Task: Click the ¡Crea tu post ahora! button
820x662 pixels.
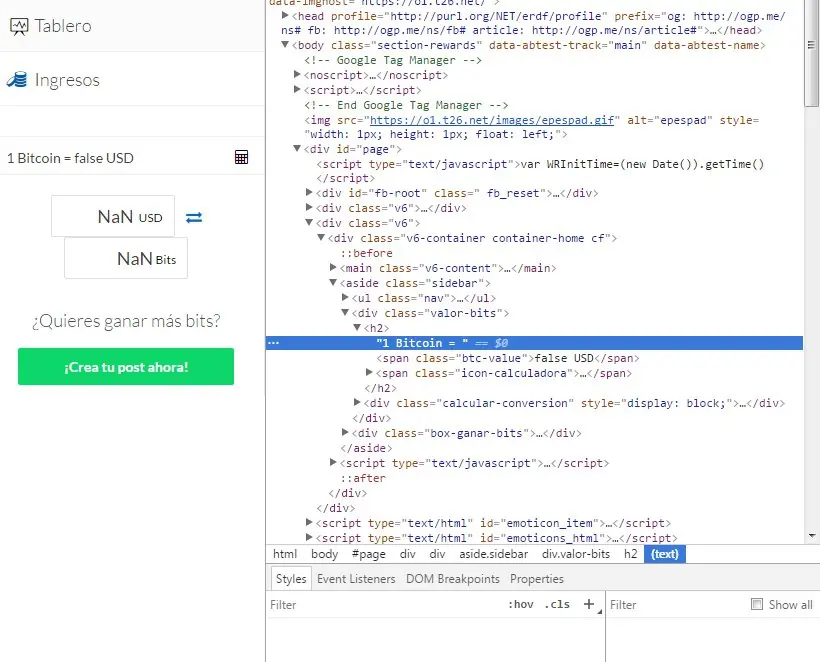Action: click(x=126, y=367)
